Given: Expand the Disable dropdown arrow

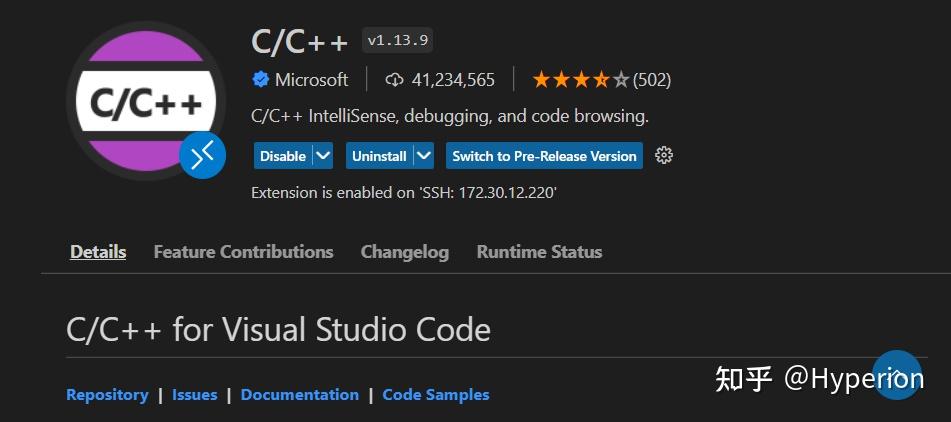Looking at the screenshot, I should click(323, 156).
